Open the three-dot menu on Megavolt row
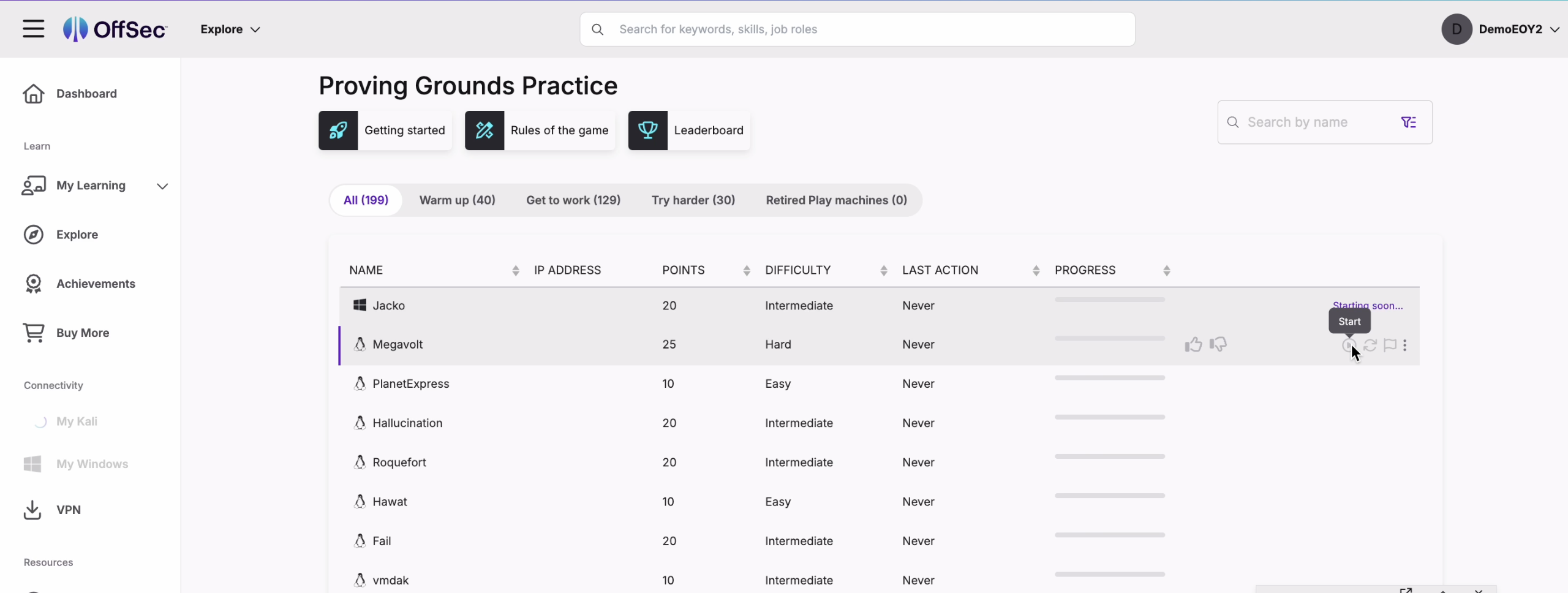This screenshot has height=593, width=1568. click(x=1405, y=346)
